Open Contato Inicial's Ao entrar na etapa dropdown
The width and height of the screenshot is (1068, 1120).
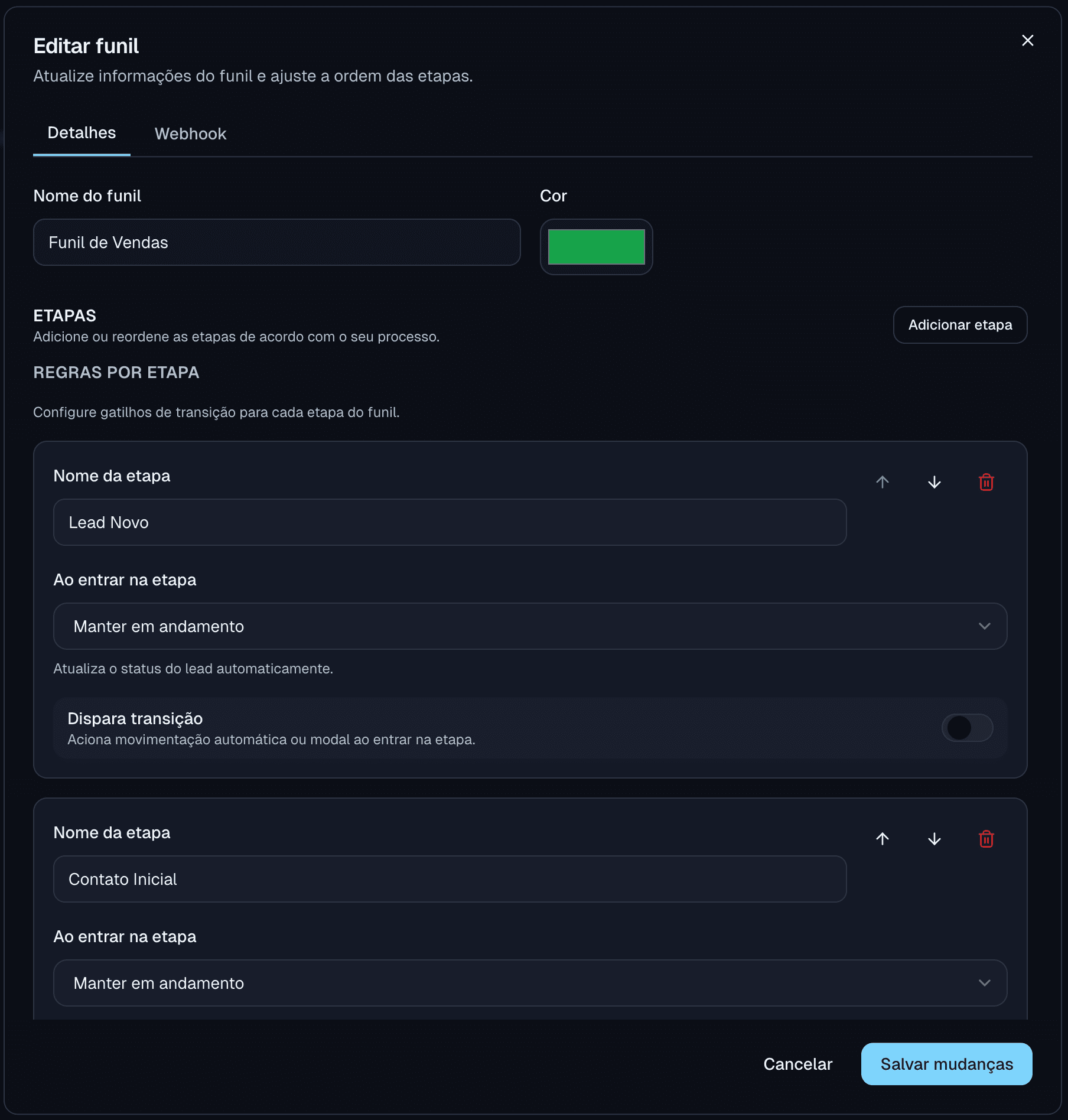click(x=530, y=983)
